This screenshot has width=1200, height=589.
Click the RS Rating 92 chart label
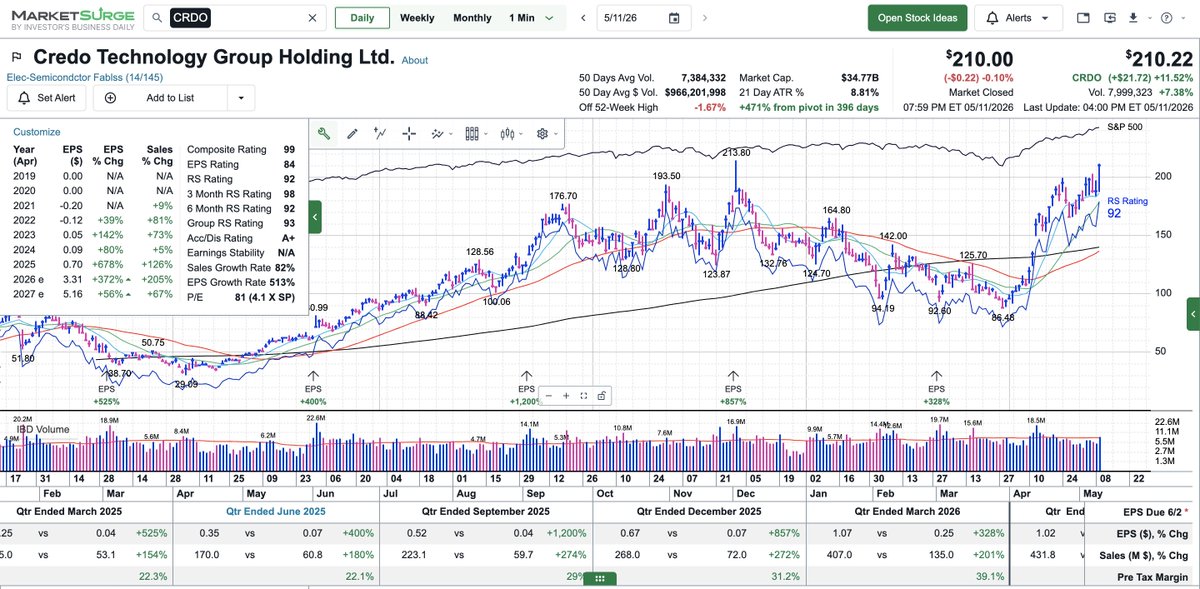click(x=1128, y=207)
